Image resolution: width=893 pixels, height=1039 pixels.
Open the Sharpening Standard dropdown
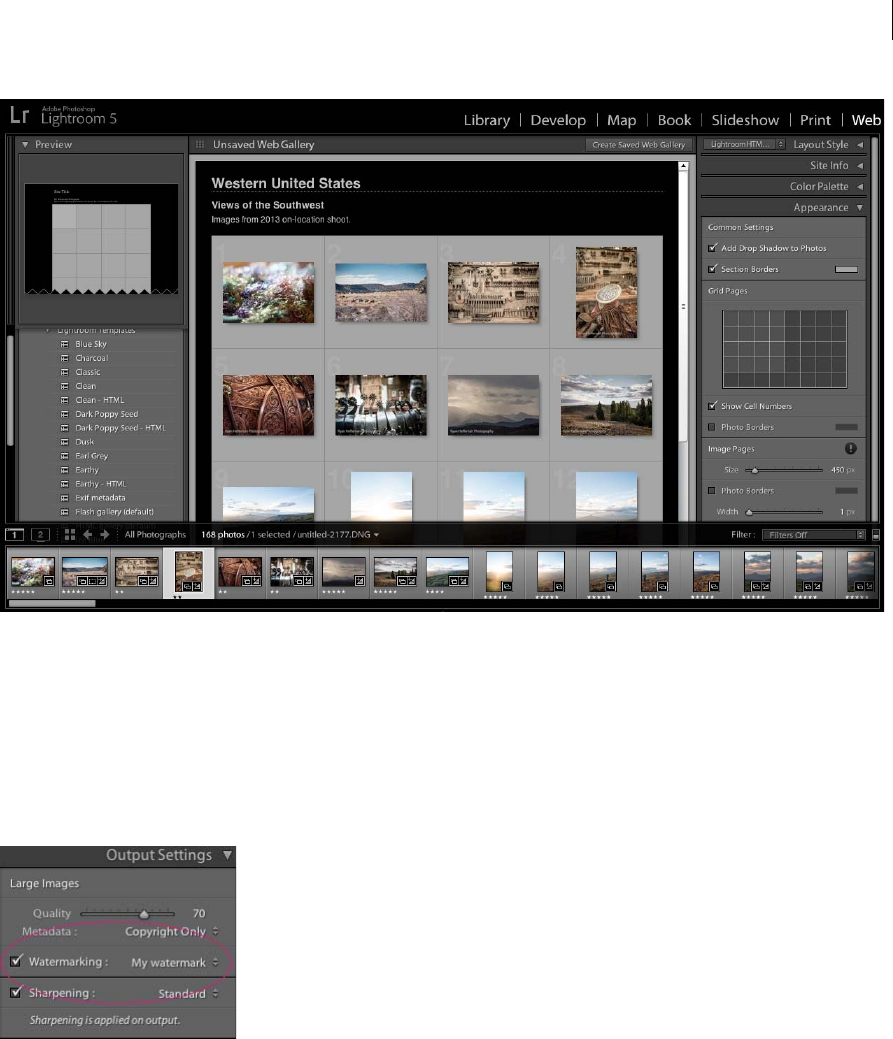pos(188,994)
